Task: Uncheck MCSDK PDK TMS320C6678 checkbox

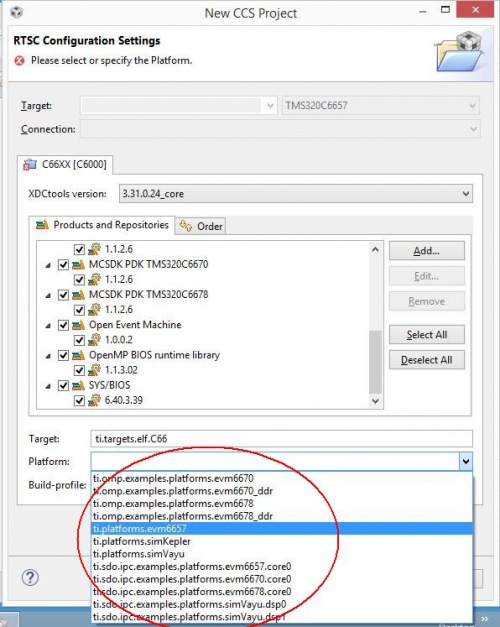Action: click(x=63, y=295)
